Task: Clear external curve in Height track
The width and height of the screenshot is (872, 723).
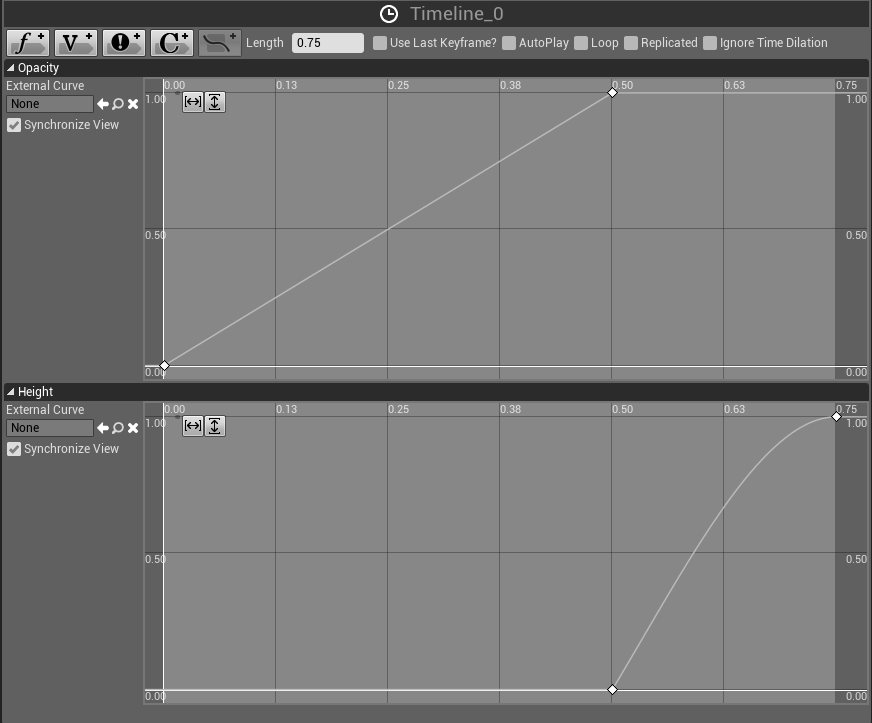Action: pos(133,428)
